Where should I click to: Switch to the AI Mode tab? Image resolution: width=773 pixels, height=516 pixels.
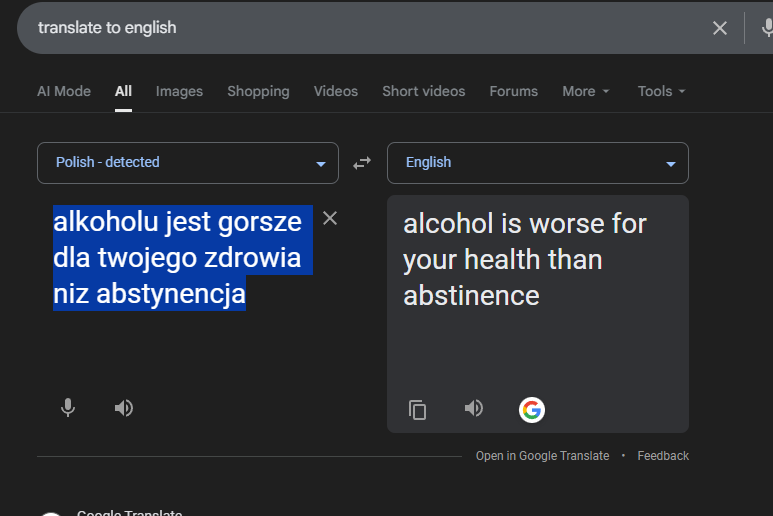point(64,91)
